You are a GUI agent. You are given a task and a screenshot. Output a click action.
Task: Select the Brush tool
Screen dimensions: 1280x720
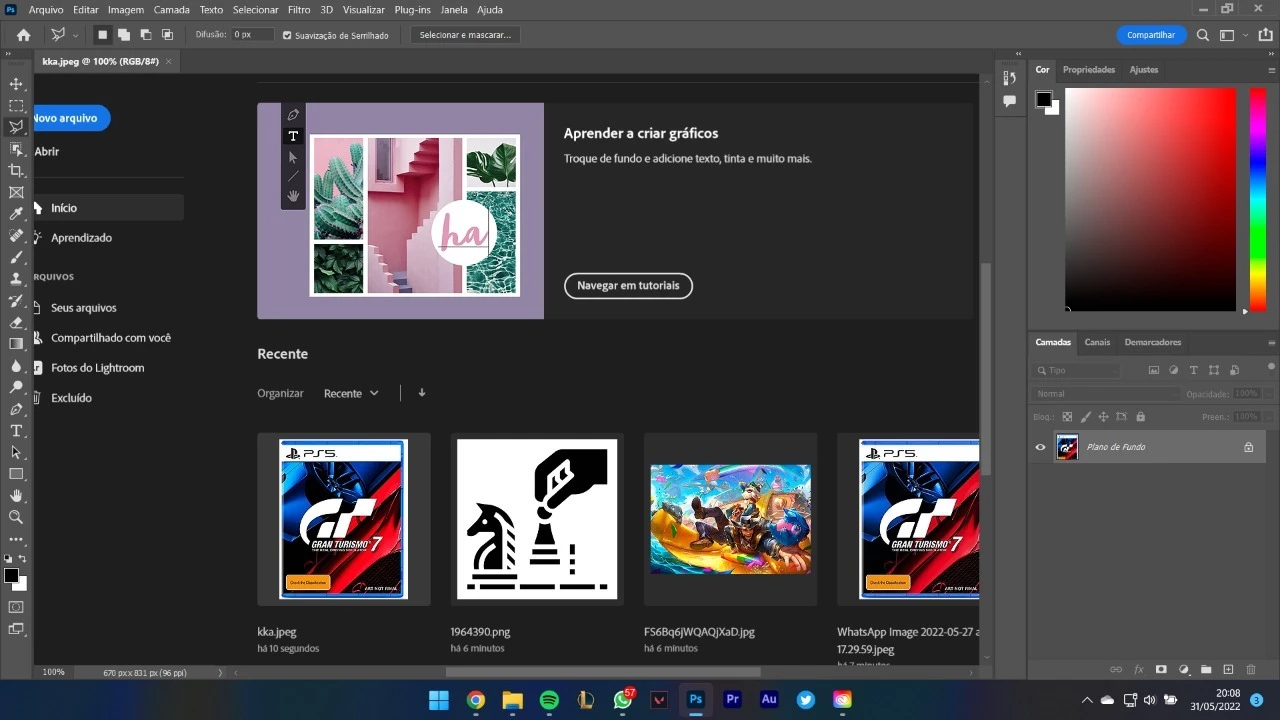[16, 257]
